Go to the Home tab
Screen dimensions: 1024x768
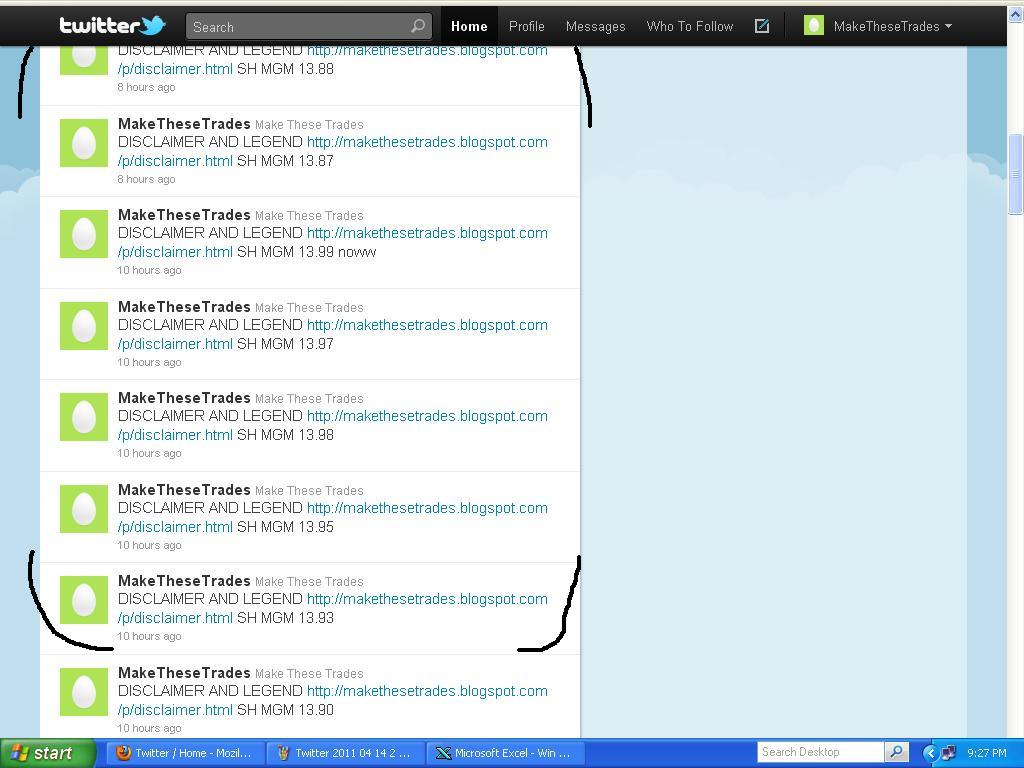point(469,26)
